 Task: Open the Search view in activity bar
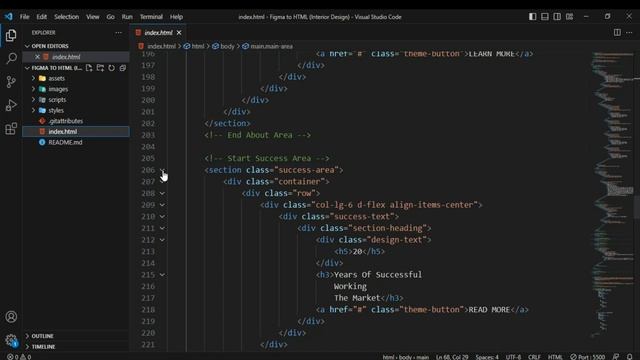click(x=11, y=59)
